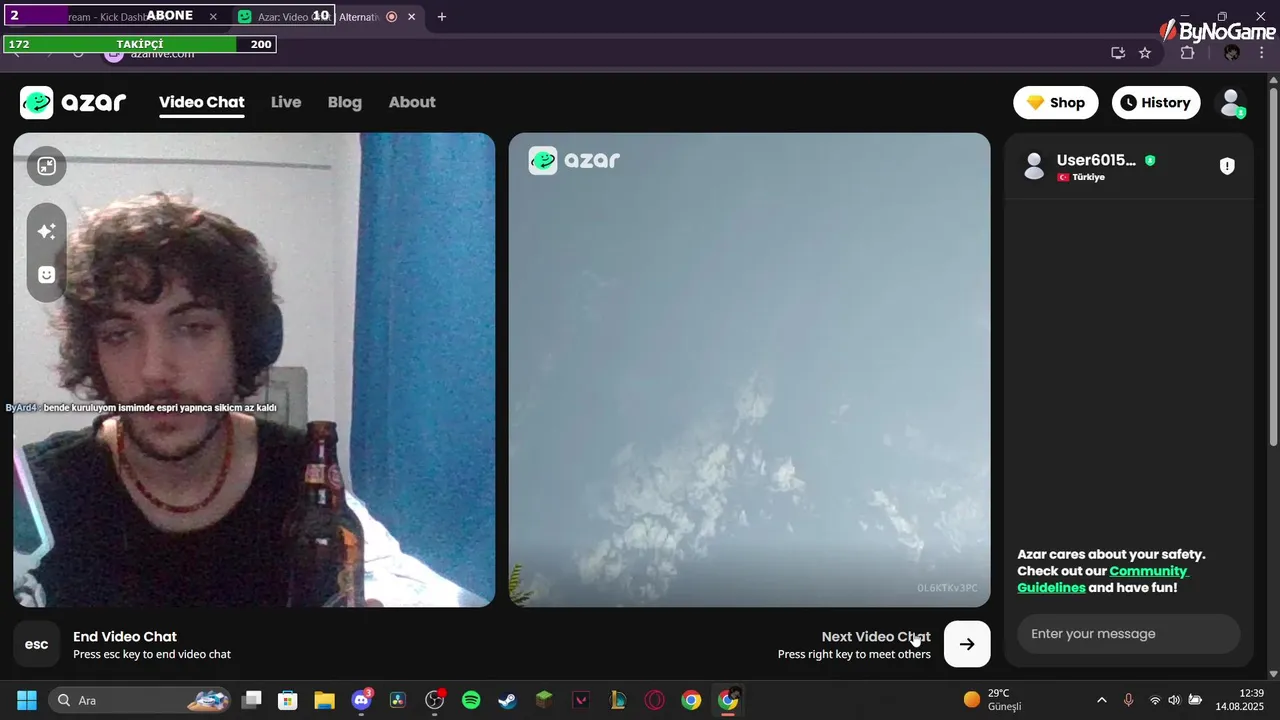This screenshot has height=720, width=1280.
Task: Click the User6015 username
Action: [x=1096, y=160]
